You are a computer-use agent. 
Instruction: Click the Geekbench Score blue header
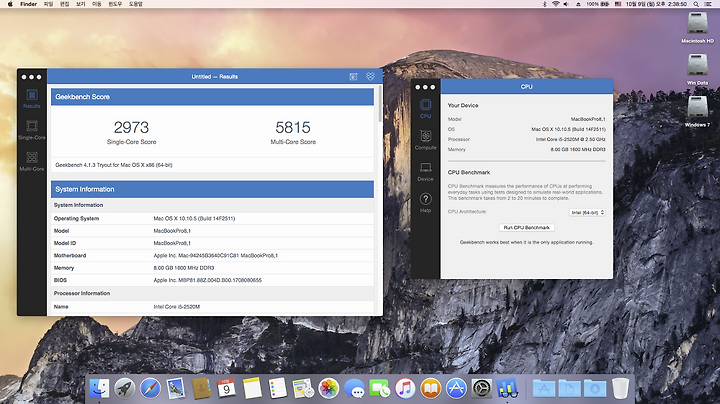click(213, 97)
